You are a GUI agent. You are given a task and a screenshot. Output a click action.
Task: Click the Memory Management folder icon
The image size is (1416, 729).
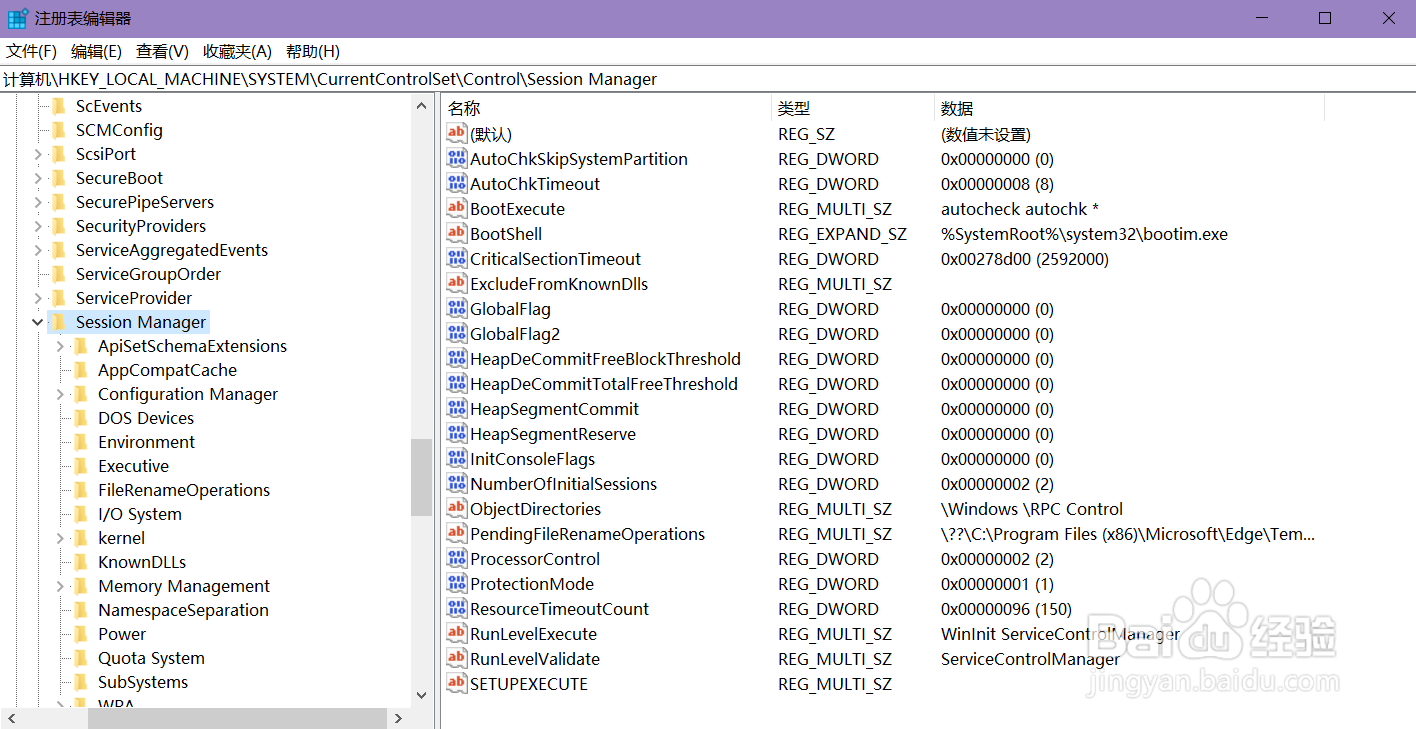pos(81,586)
